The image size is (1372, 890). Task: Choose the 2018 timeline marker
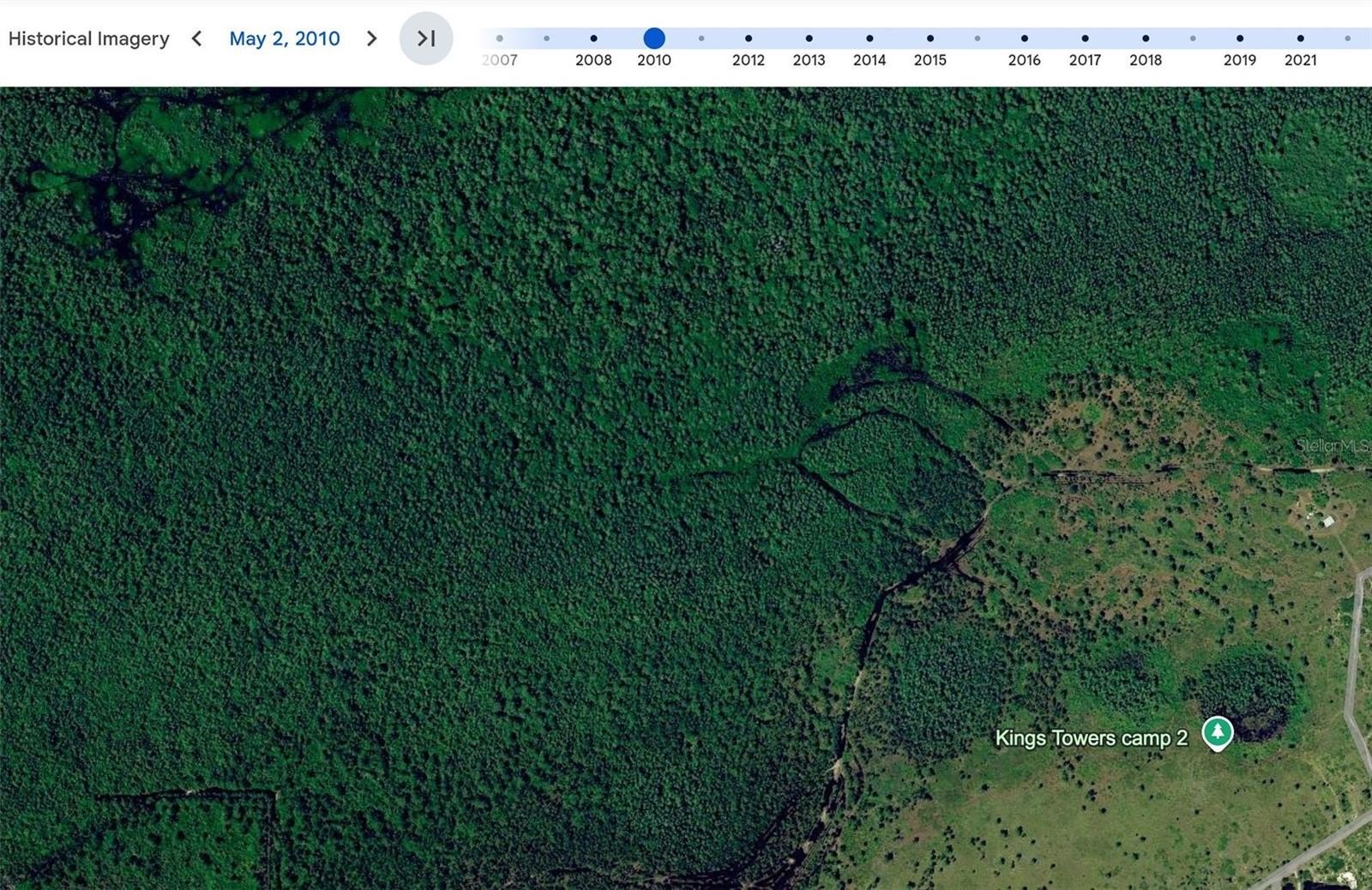[x=1146, y=39]
